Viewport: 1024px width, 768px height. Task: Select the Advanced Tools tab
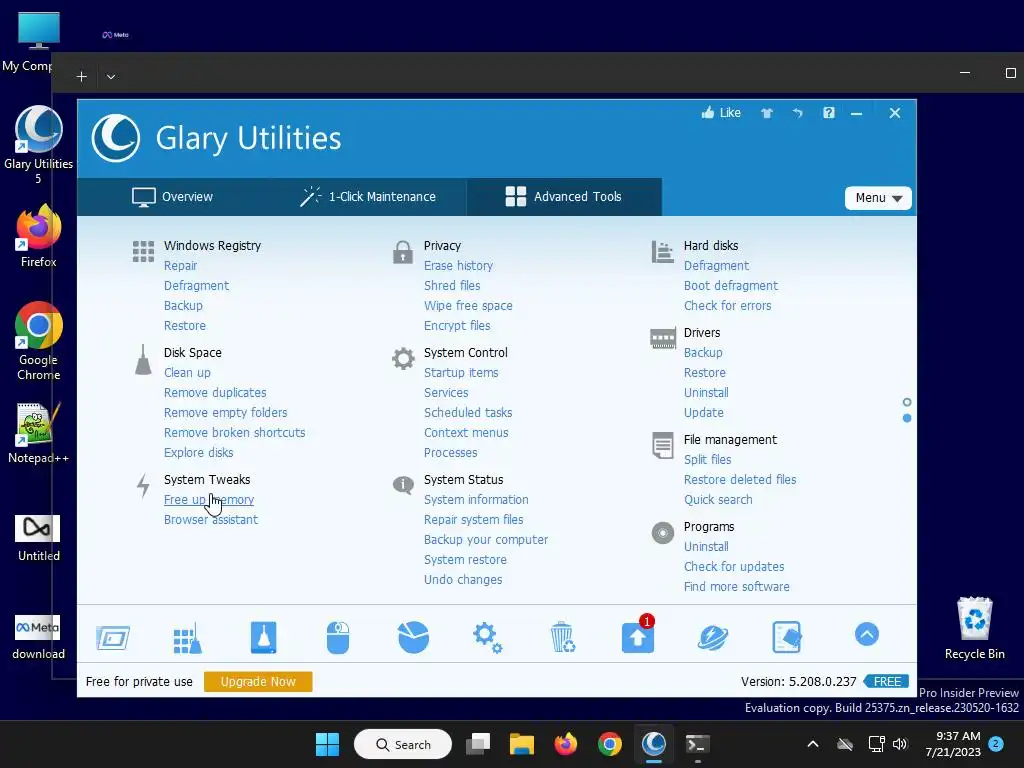[564, 197]
